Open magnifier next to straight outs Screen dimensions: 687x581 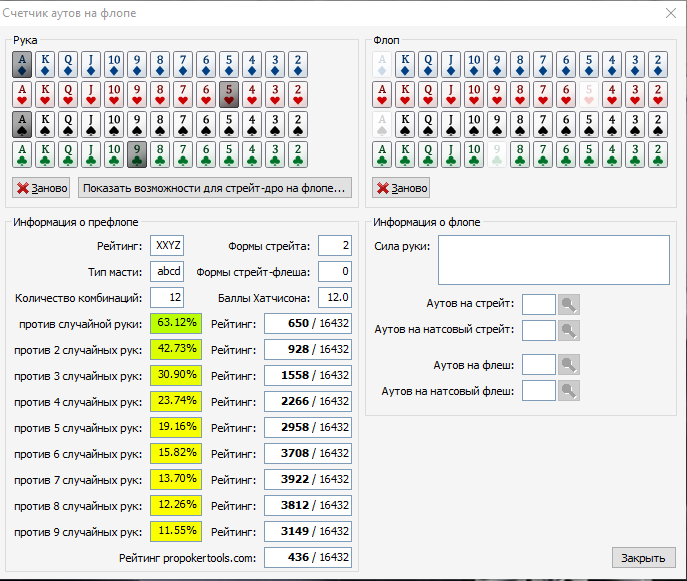569,305
